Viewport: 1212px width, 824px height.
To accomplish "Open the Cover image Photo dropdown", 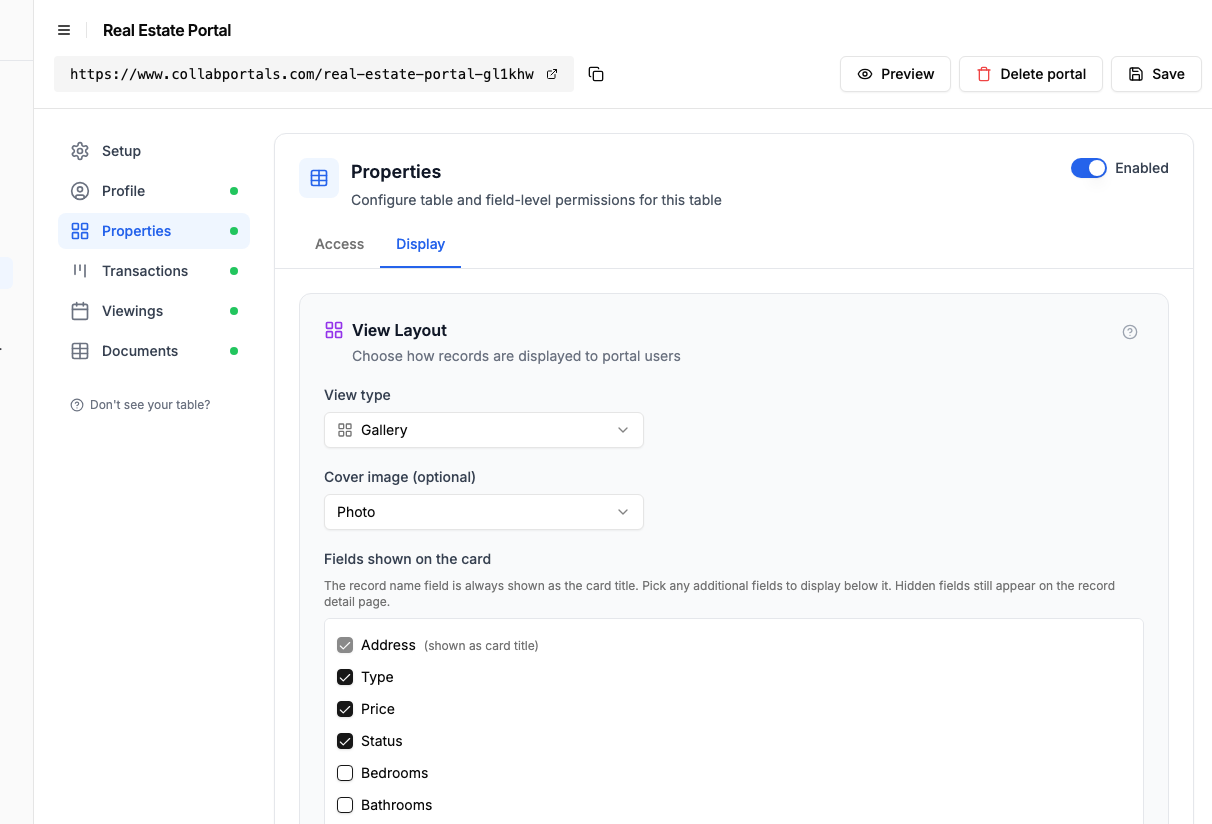I will tap(484, 512).
